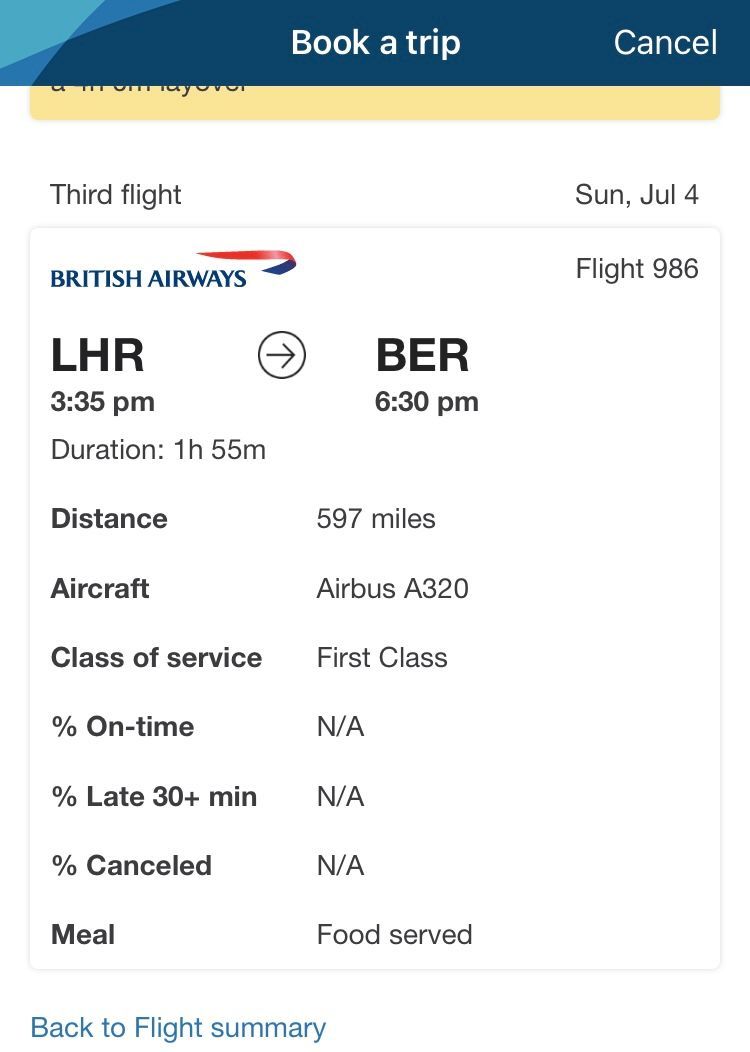750x1052 pixels.
Task: Click the % On-time row label
Action: click(122, 726)
